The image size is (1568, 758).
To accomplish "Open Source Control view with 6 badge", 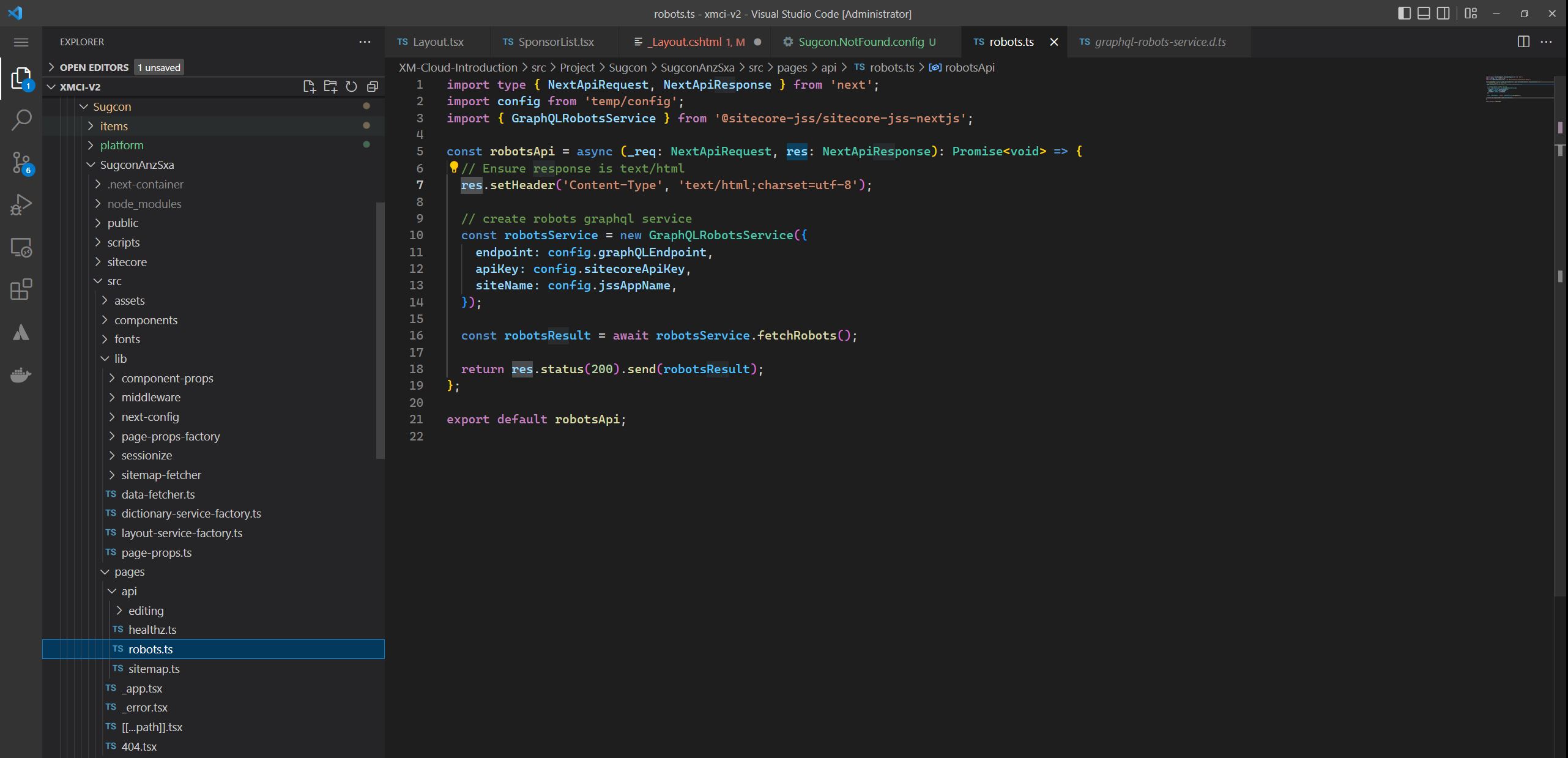I will pyautogui.click(x=21, y=163).
